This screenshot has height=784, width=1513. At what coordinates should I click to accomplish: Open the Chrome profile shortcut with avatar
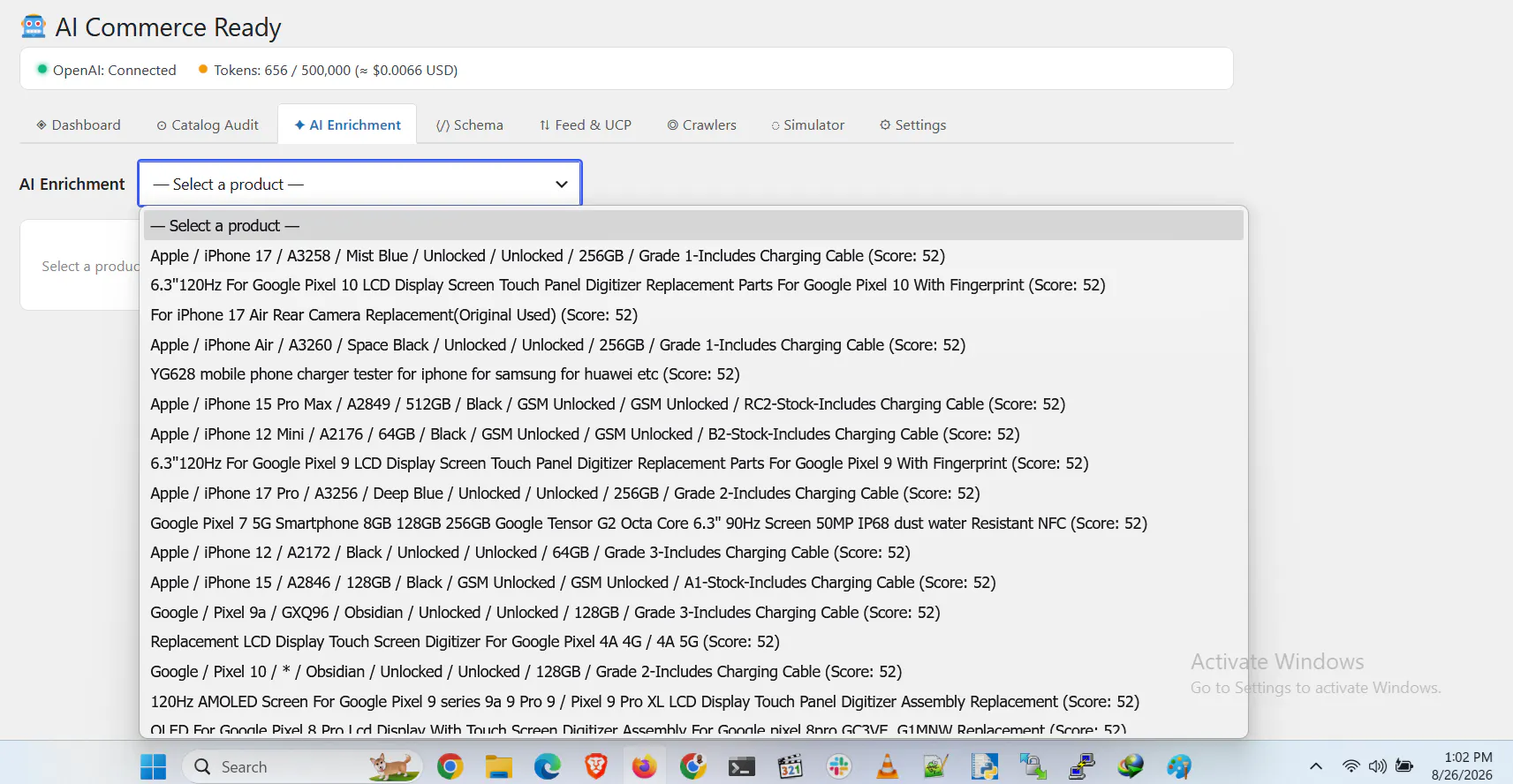coord(693,766)
